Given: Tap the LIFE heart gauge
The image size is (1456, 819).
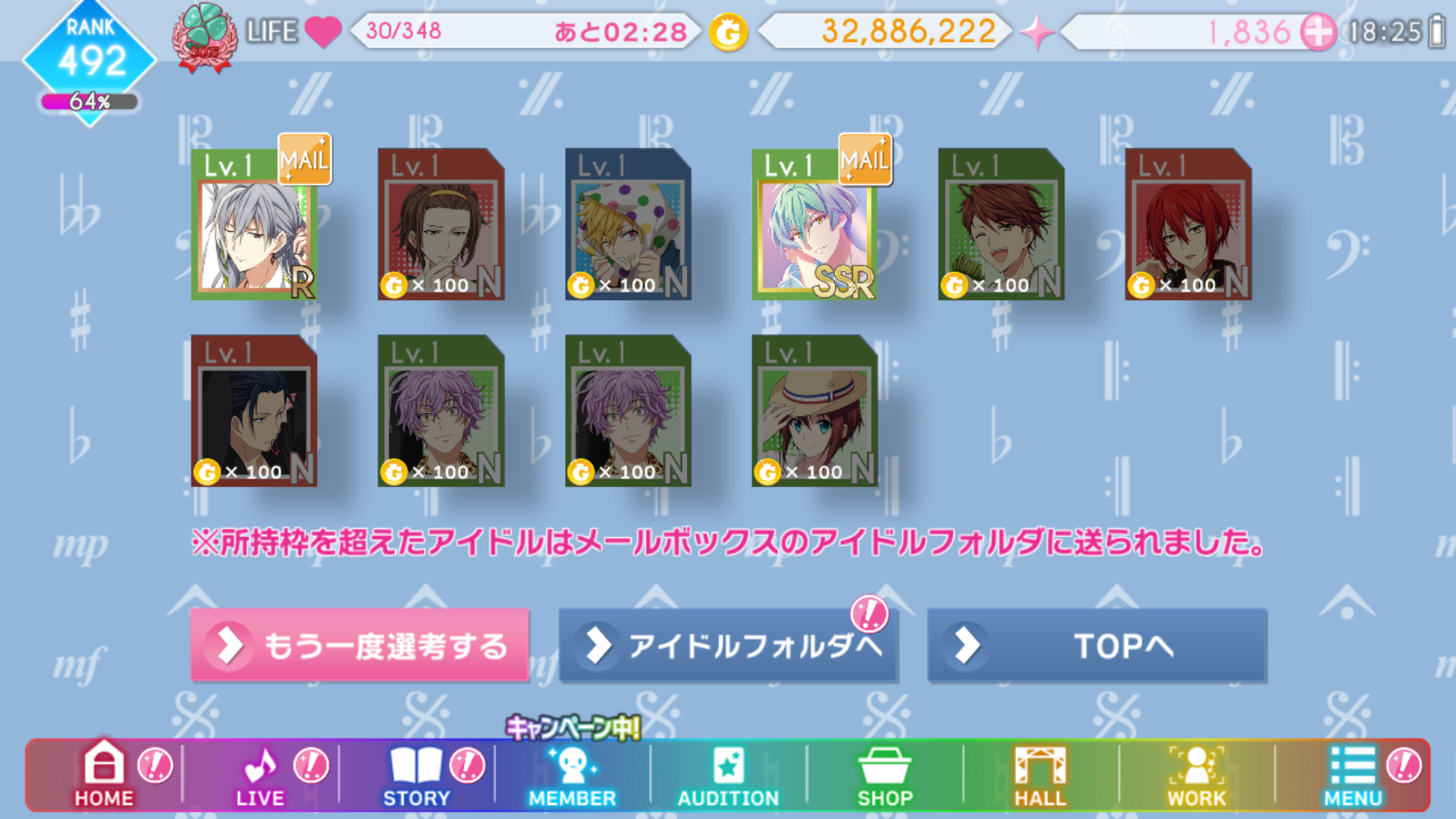Looking at the screenshot, I should pos(322,31).
